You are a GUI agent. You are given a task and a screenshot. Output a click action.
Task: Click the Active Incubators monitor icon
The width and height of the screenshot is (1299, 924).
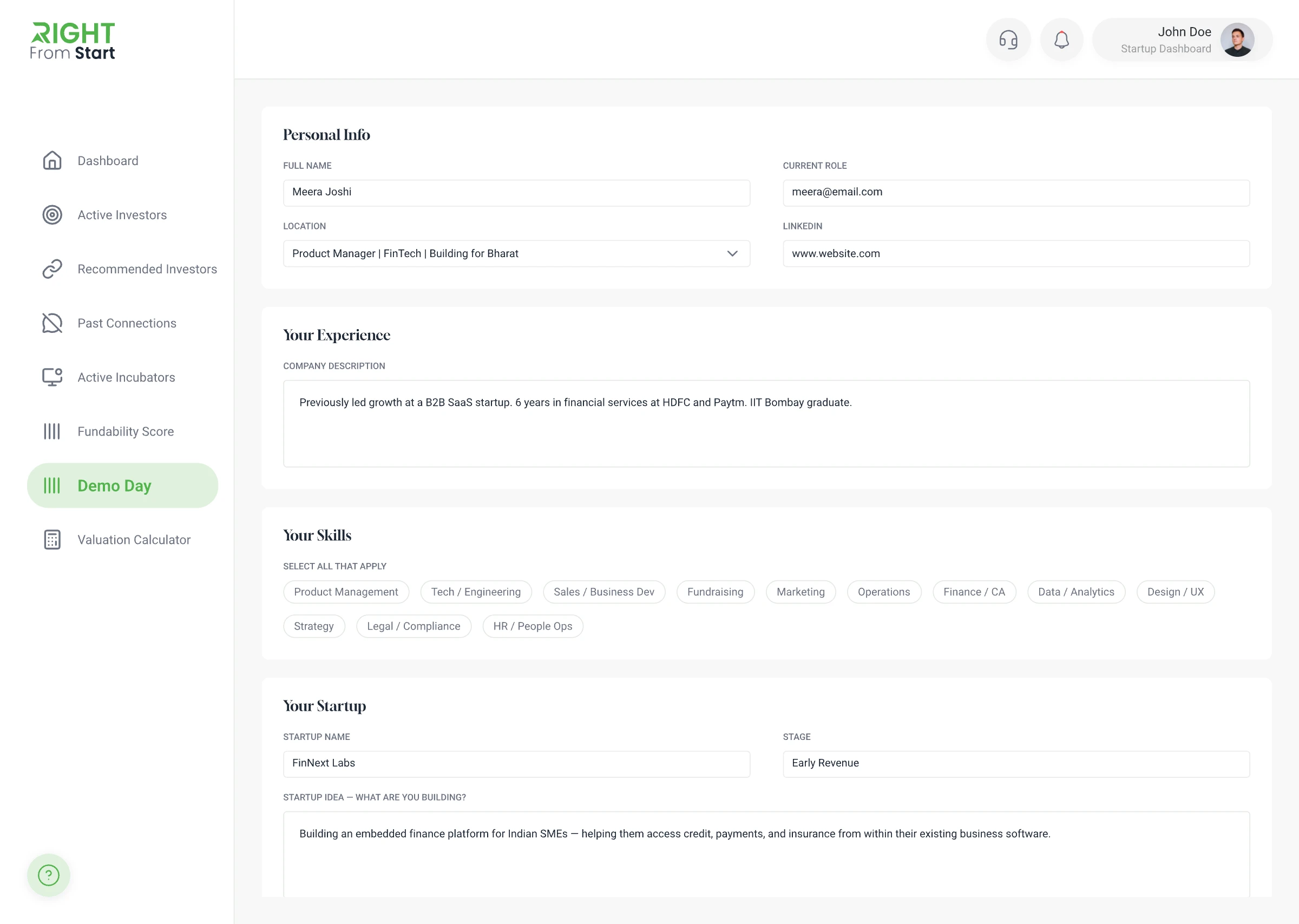click(x=53, y=377)
